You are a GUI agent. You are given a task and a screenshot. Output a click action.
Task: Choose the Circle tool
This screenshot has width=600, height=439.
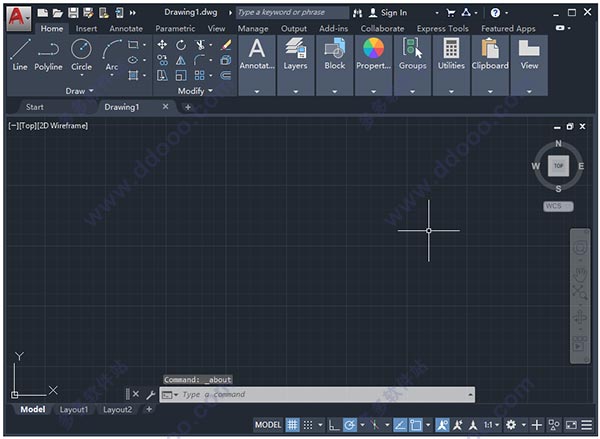tap(82, 55)
